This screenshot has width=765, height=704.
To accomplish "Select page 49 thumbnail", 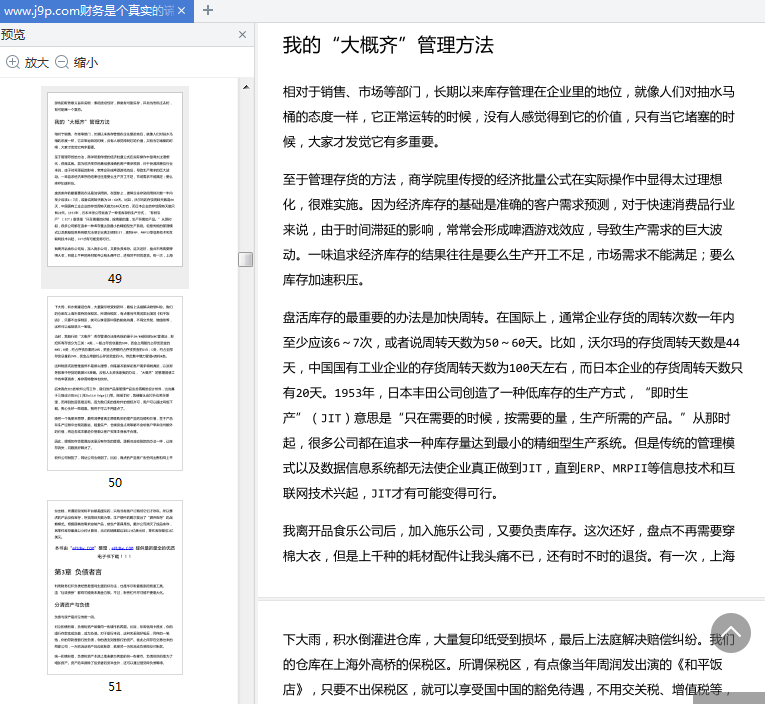I will [115, 180].
